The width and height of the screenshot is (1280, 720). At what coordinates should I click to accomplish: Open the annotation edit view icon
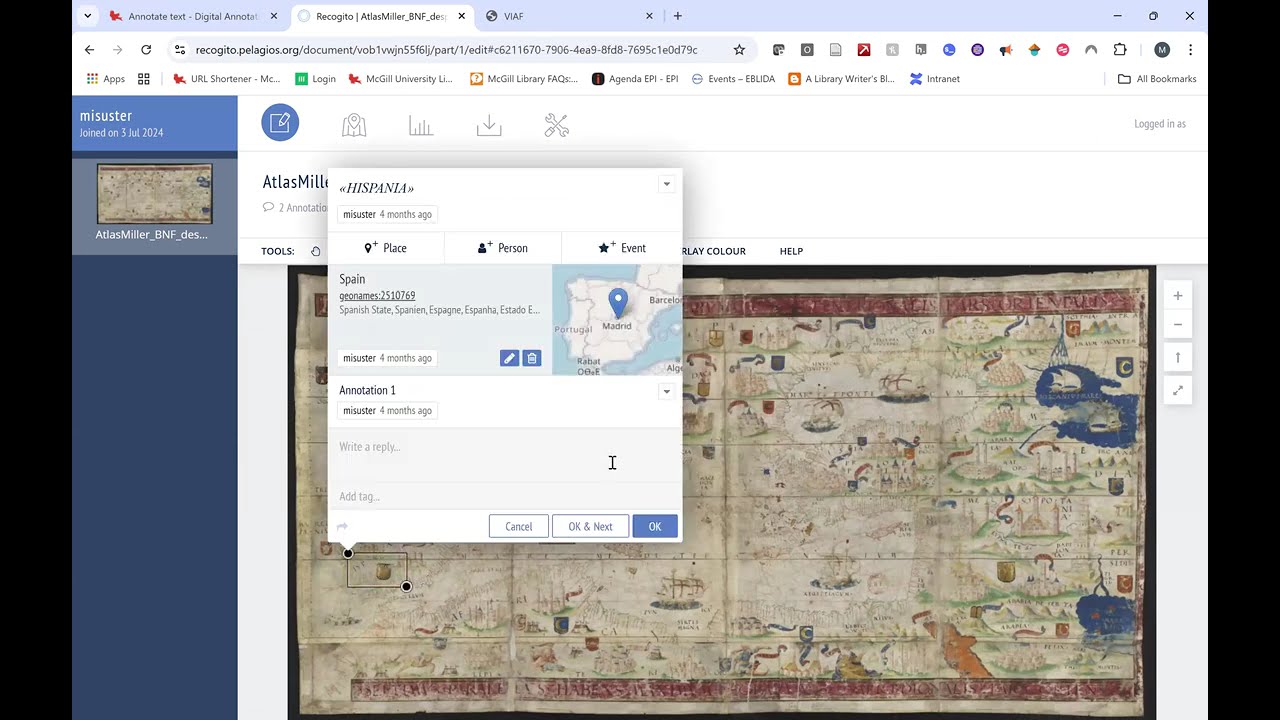(280, 123)
